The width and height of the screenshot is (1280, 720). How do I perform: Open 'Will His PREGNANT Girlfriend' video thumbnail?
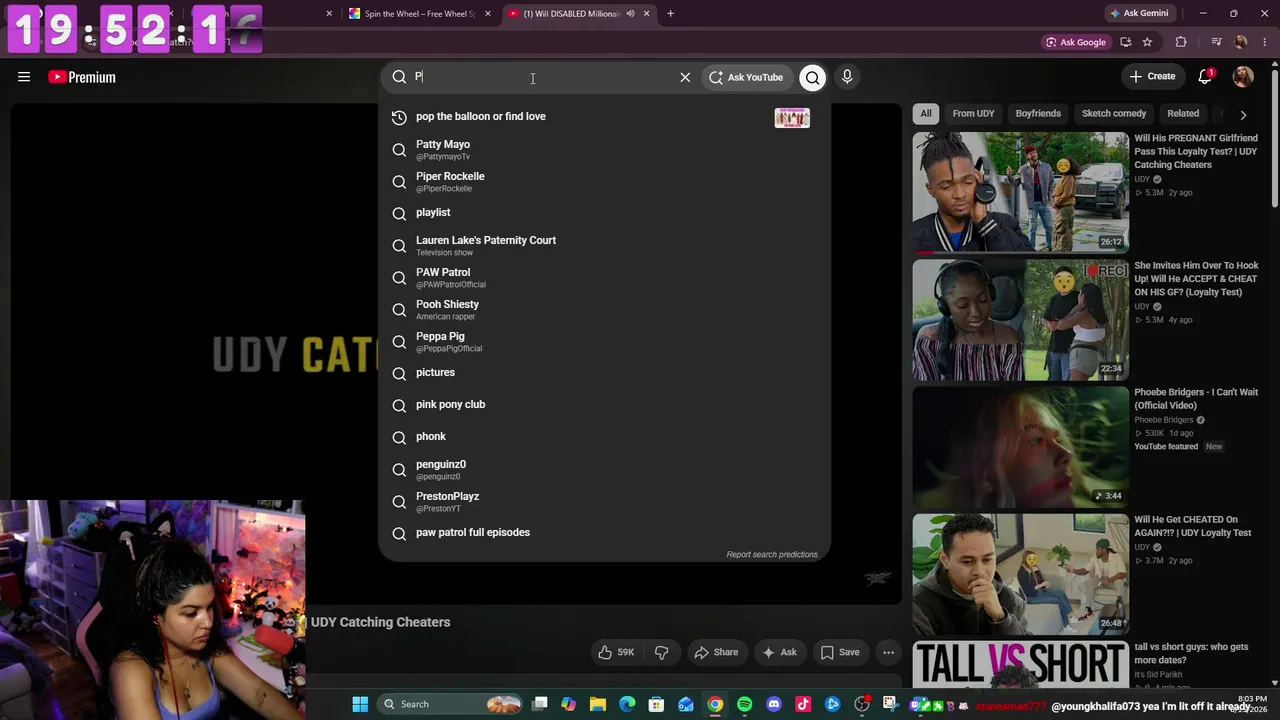(x=1020, y=192)
